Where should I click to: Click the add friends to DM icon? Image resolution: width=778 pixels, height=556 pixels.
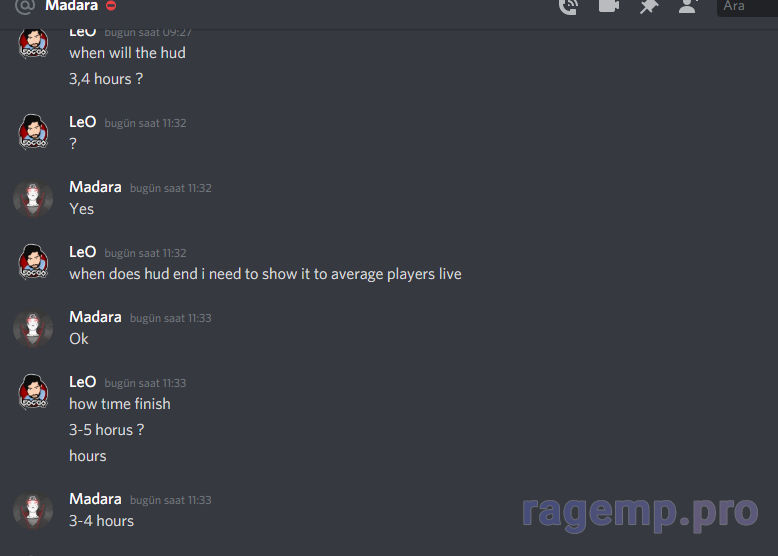click(688, 6)
